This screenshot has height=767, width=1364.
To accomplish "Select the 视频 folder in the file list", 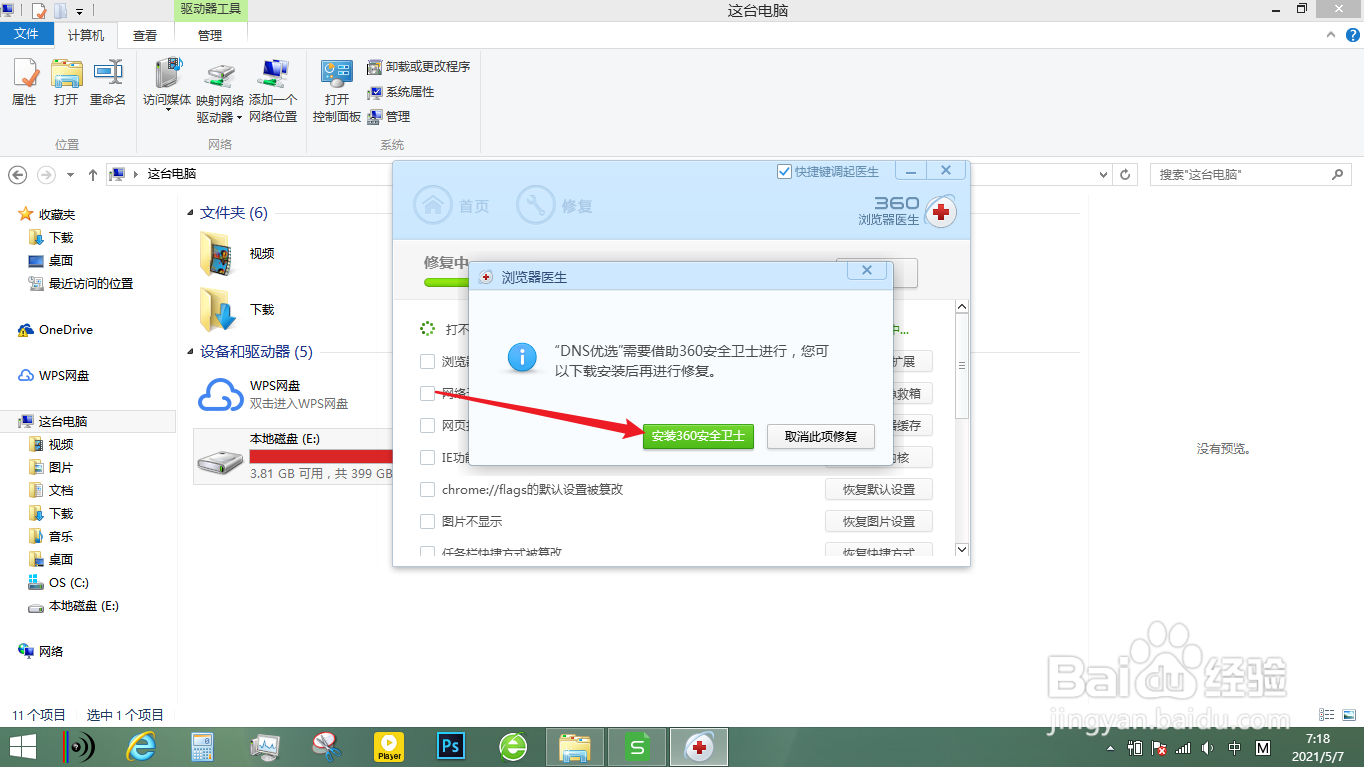I will point(238,254).
